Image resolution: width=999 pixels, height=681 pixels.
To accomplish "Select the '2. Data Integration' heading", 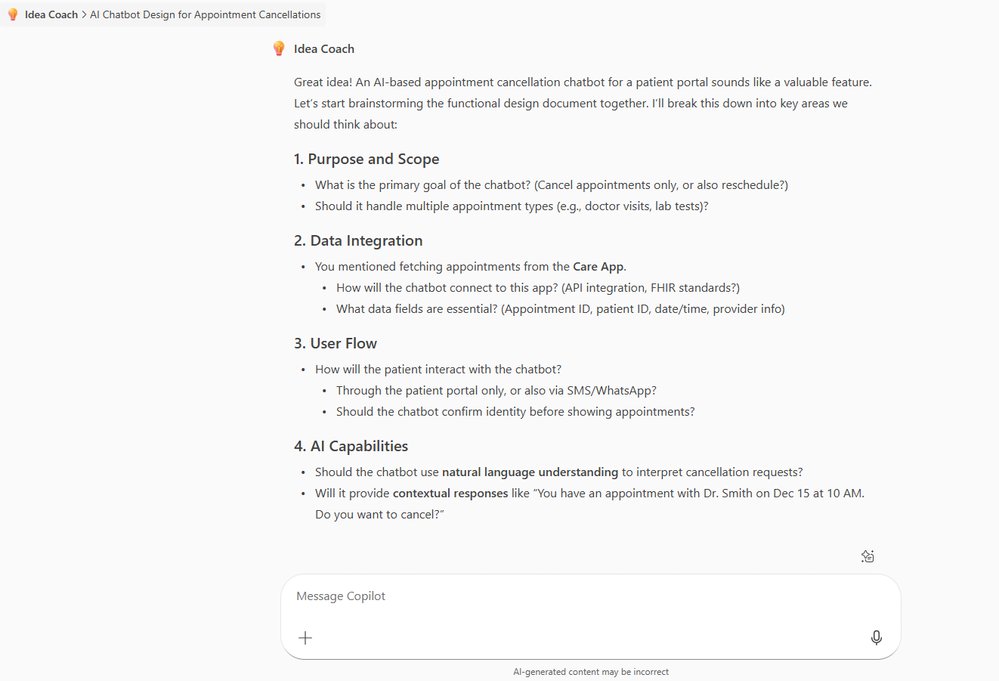I will pyautogui.click(x=358, y=240).
